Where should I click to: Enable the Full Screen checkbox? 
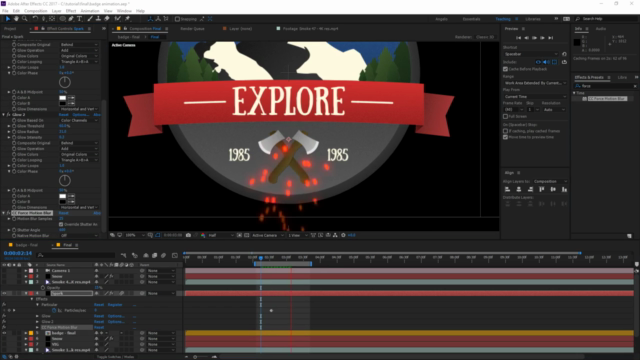(505, 116)
